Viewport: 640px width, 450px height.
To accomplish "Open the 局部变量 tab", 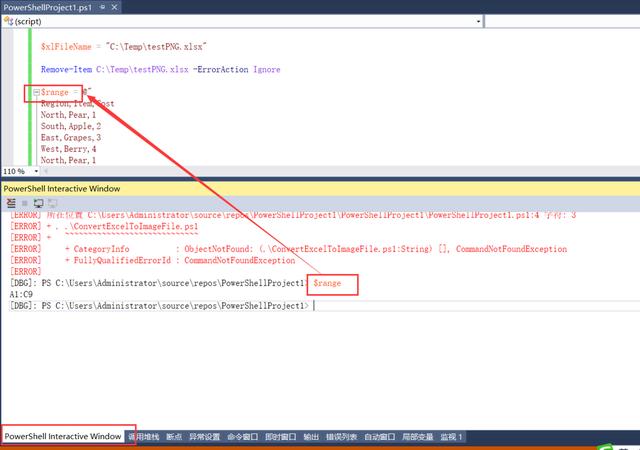I will pos(418,437).
